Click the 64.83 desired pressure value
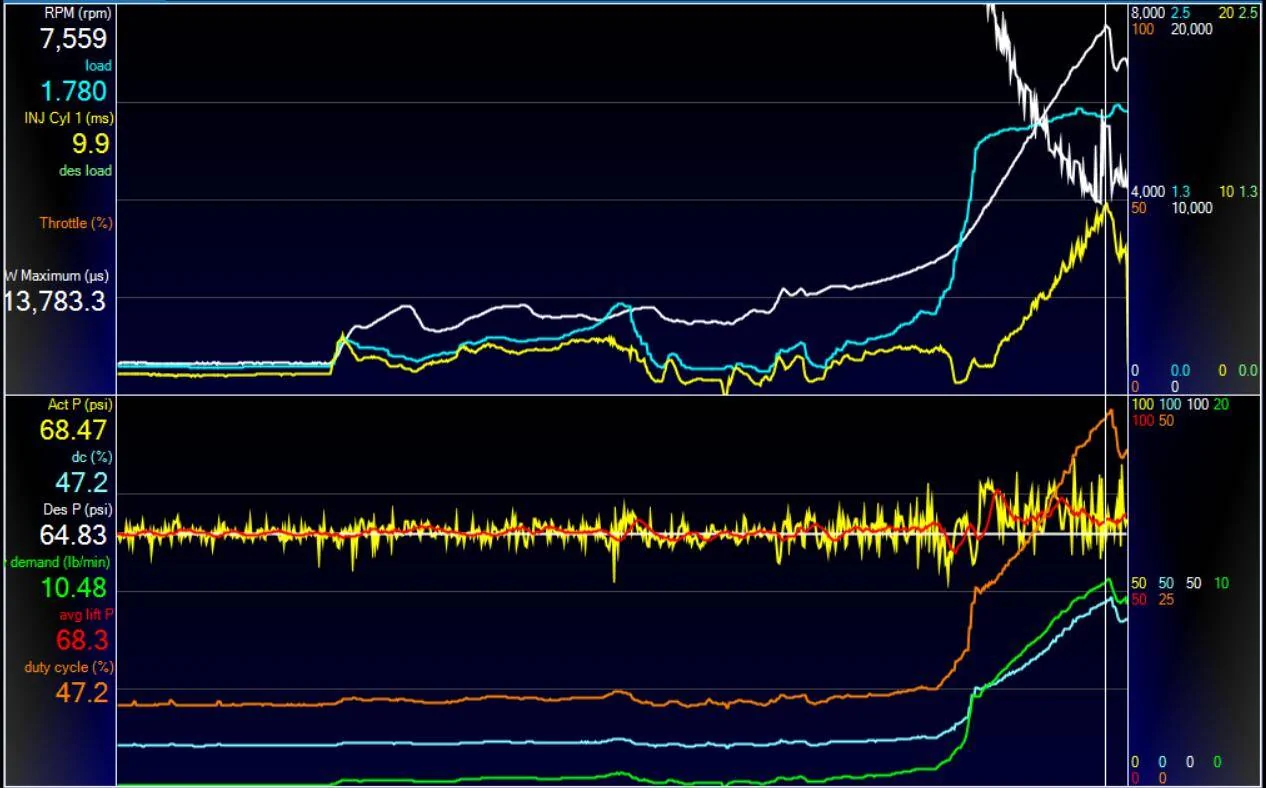The height and width of the screenshot is (788, 1266). point(73,536)
